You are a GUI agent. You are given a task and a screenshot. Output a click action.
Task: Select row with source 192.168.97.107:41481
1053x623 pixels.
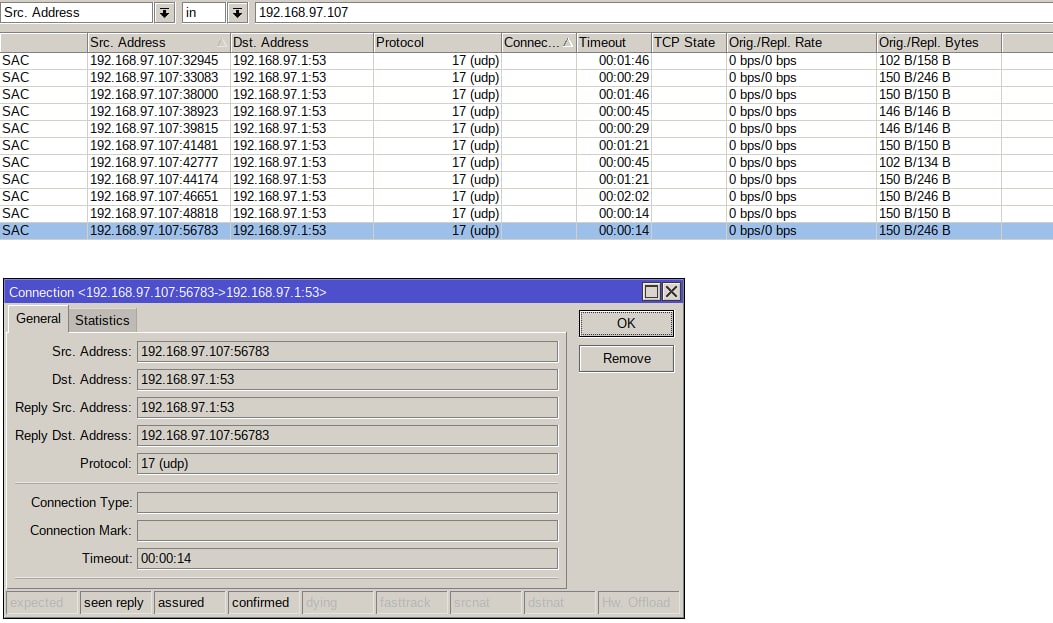coord(526,146)
